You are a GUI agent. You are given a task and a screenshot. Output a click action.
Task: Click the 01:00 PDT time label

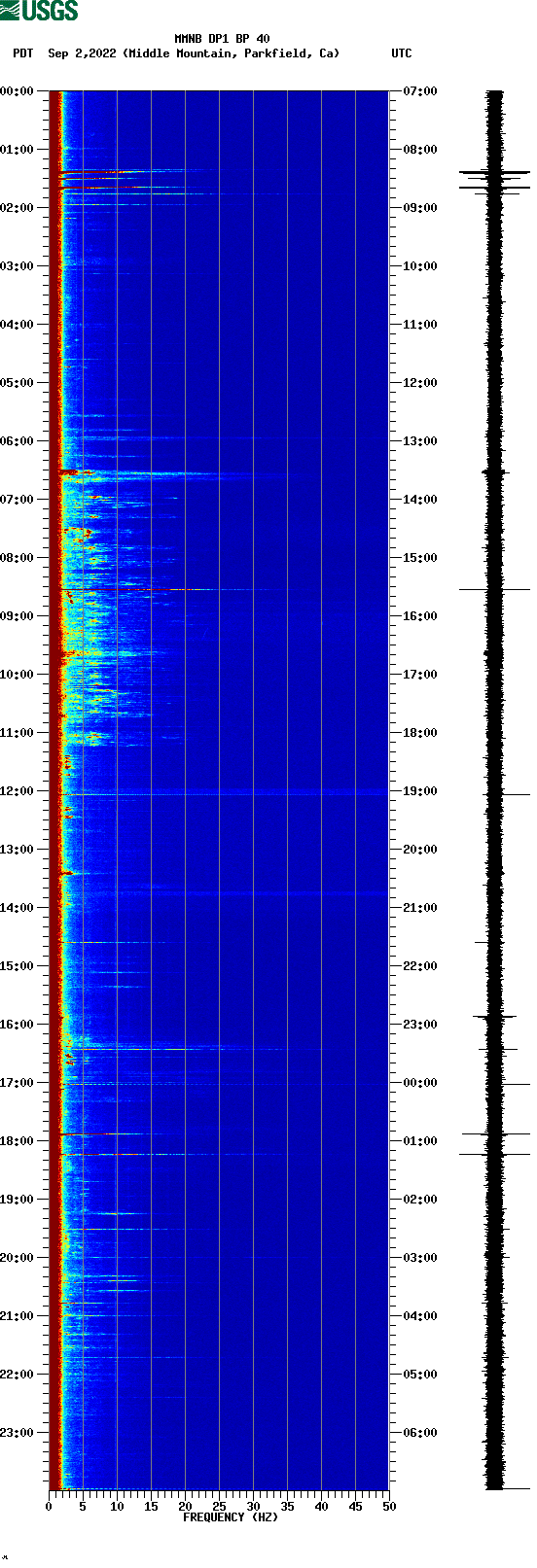[17, 150]
